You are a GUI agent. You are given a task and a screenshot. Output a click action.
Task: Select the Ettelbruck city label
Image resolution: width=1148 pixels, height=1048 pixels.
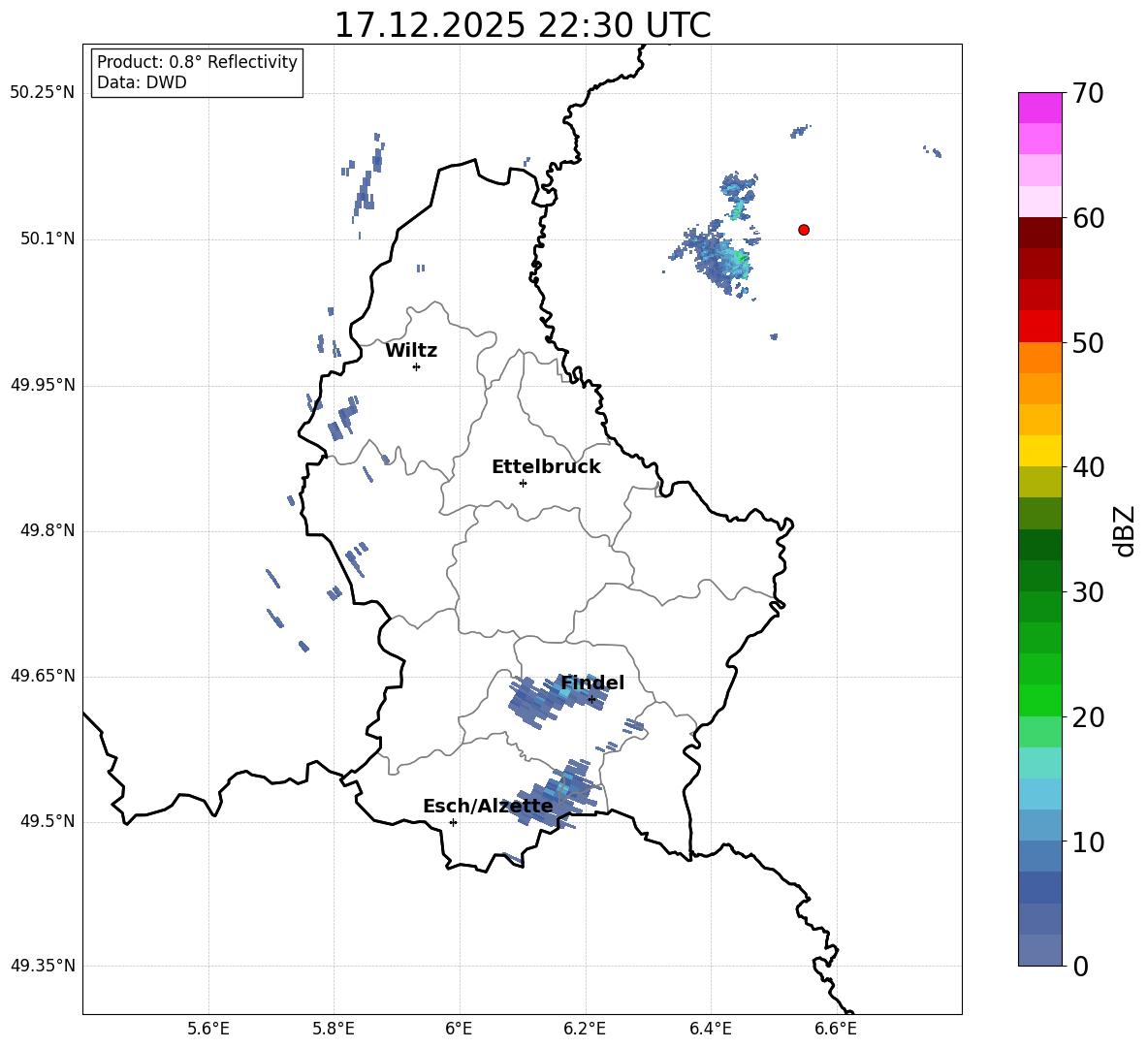coord(546,467)
